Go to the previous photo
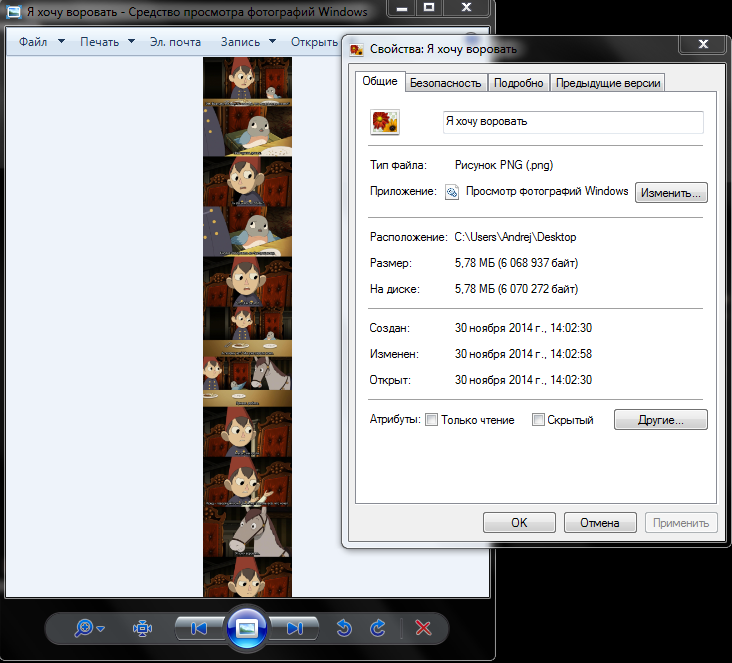This screenshot has height=663, width=732. click(x=198, y=628)
